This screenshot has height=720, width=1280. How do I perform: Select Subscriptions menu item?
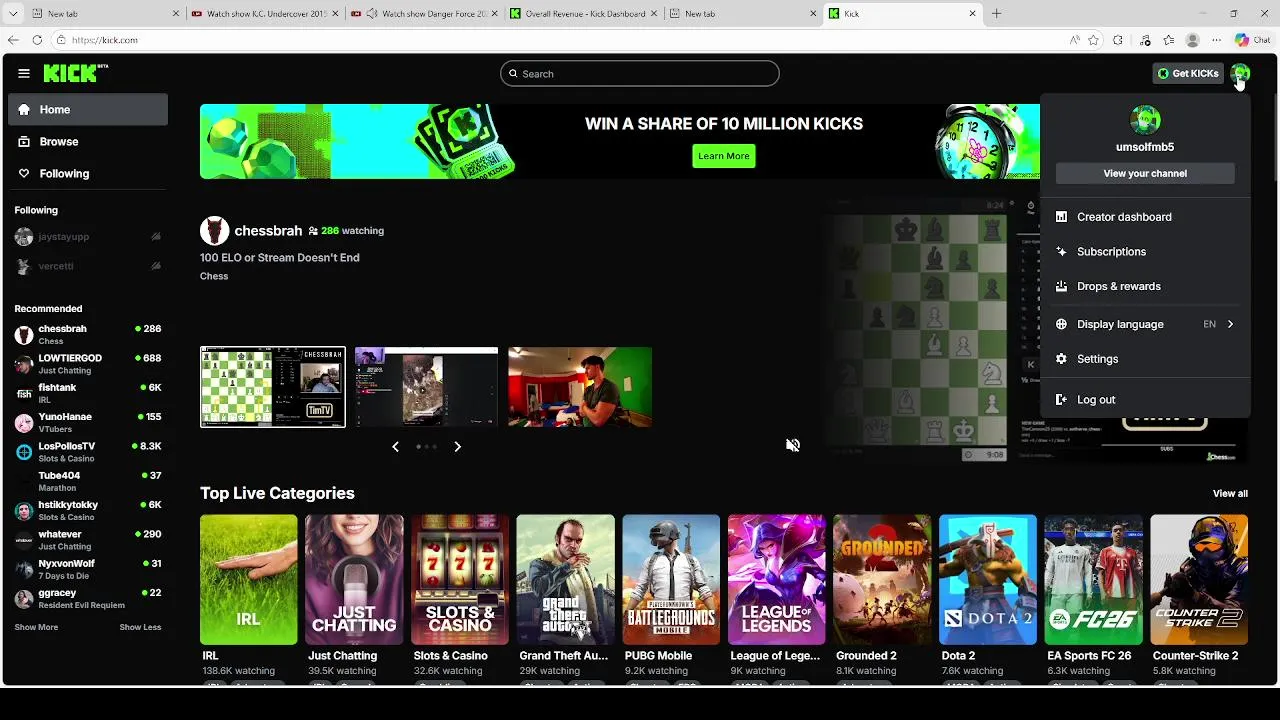1145,252
